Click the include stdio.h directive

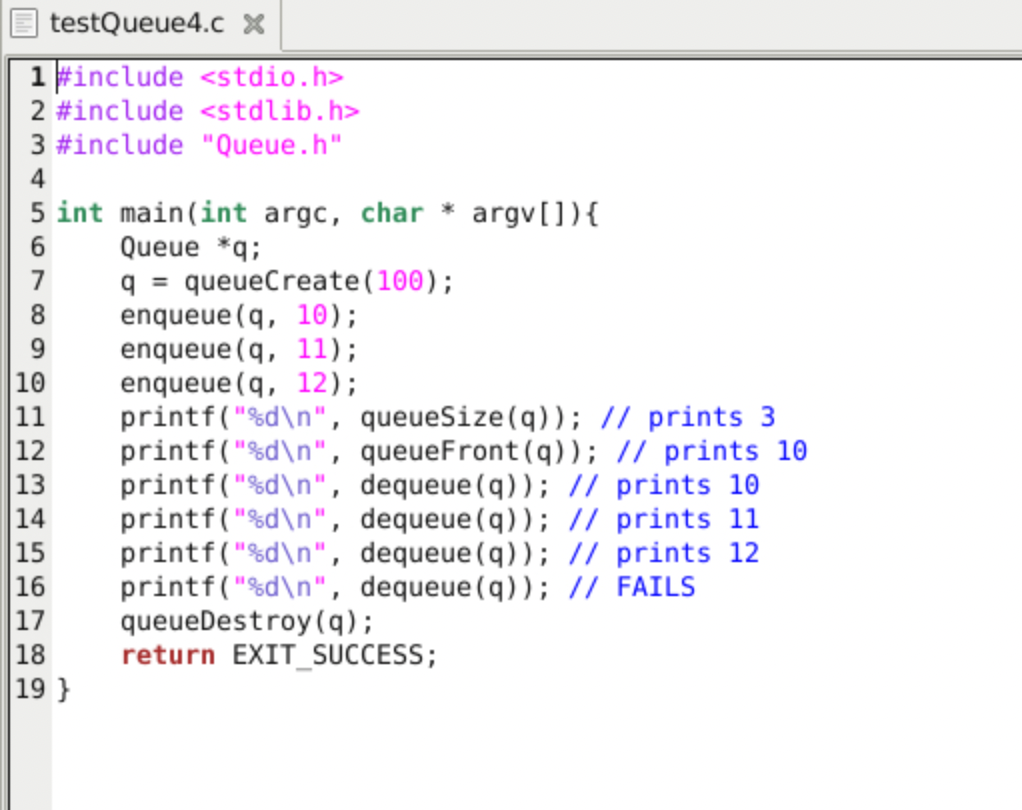[x=200, y=77]
